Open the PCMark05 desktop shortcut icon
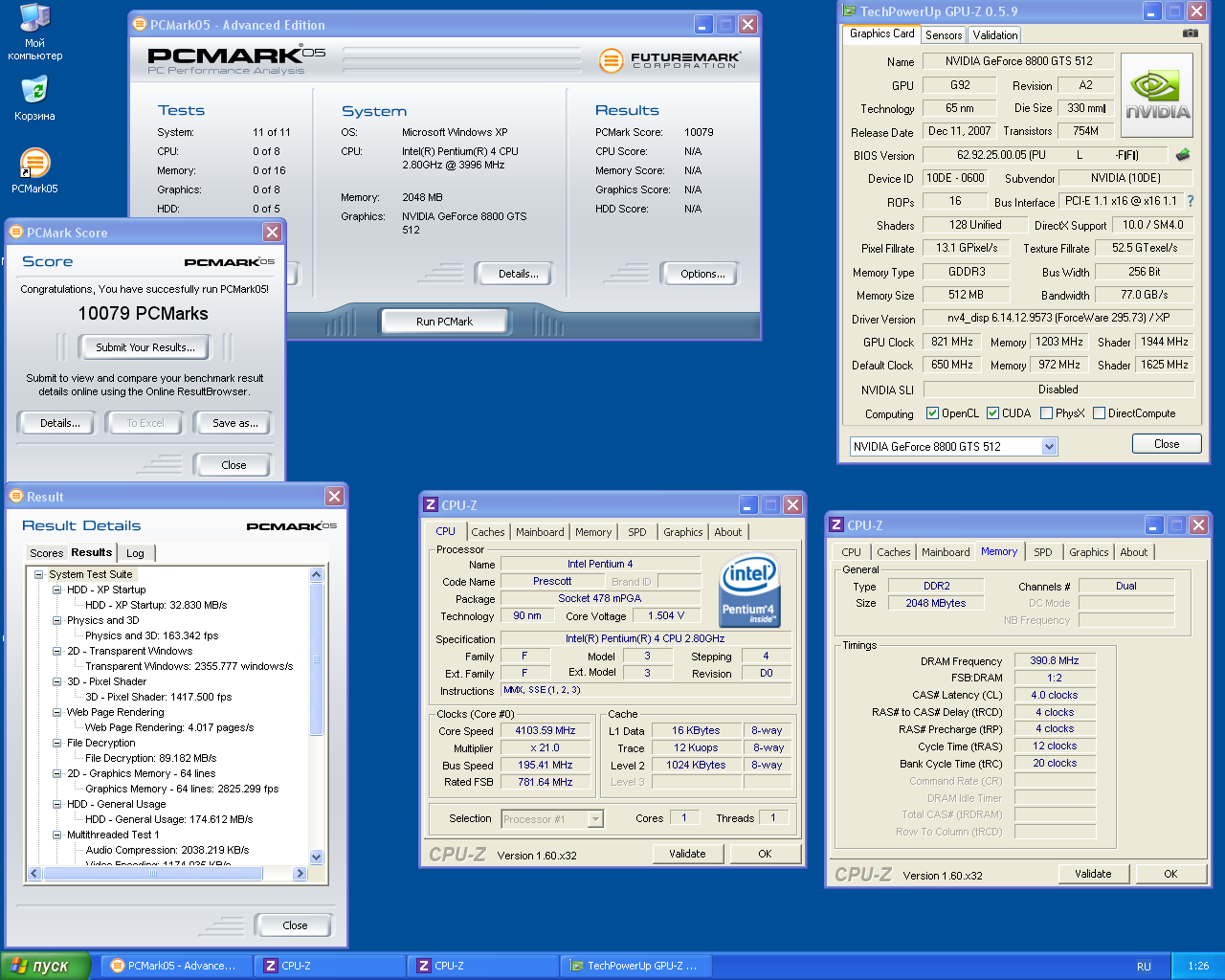The height and width of the screenshot is (980, 1225). pos(34,163)
